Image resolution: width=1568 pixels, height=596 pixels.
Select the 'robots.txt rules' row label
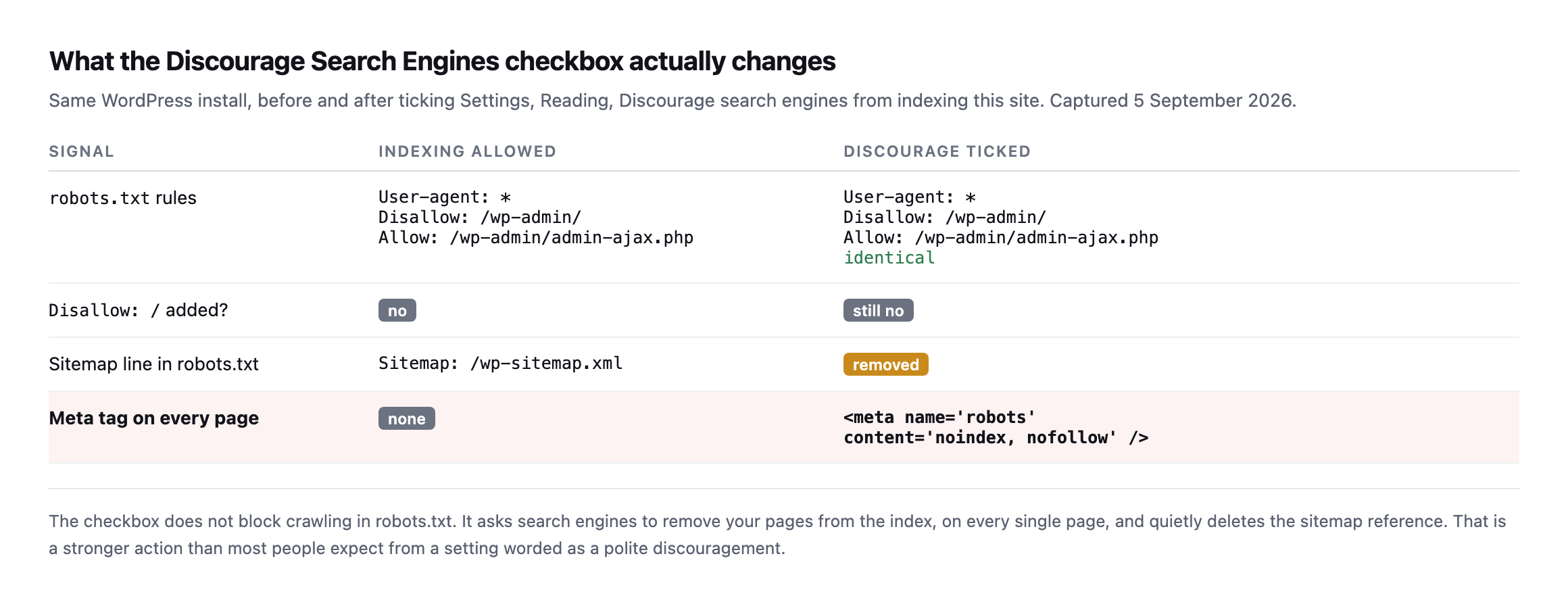(x=122, y=198)
